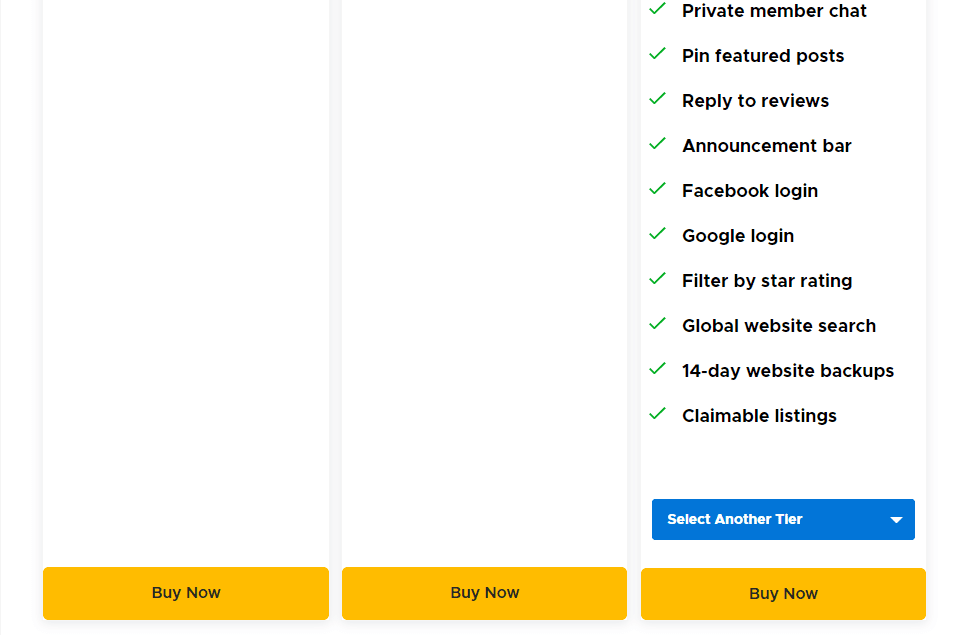Click the check icon beside Announcement bar
Screen dimensions: 971x635
[657, 144]
